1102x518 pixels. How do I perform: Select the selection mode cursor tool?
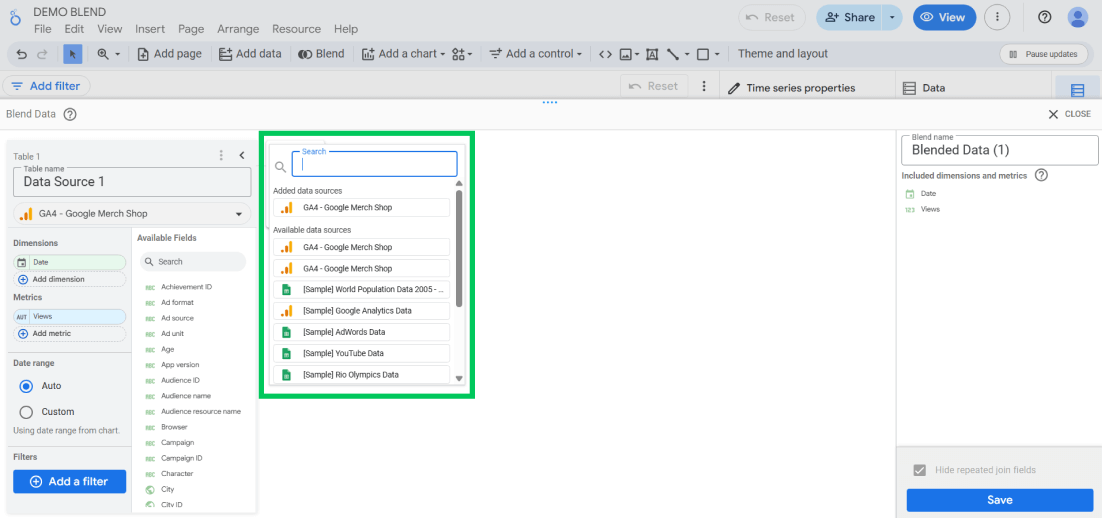[73, 54]
